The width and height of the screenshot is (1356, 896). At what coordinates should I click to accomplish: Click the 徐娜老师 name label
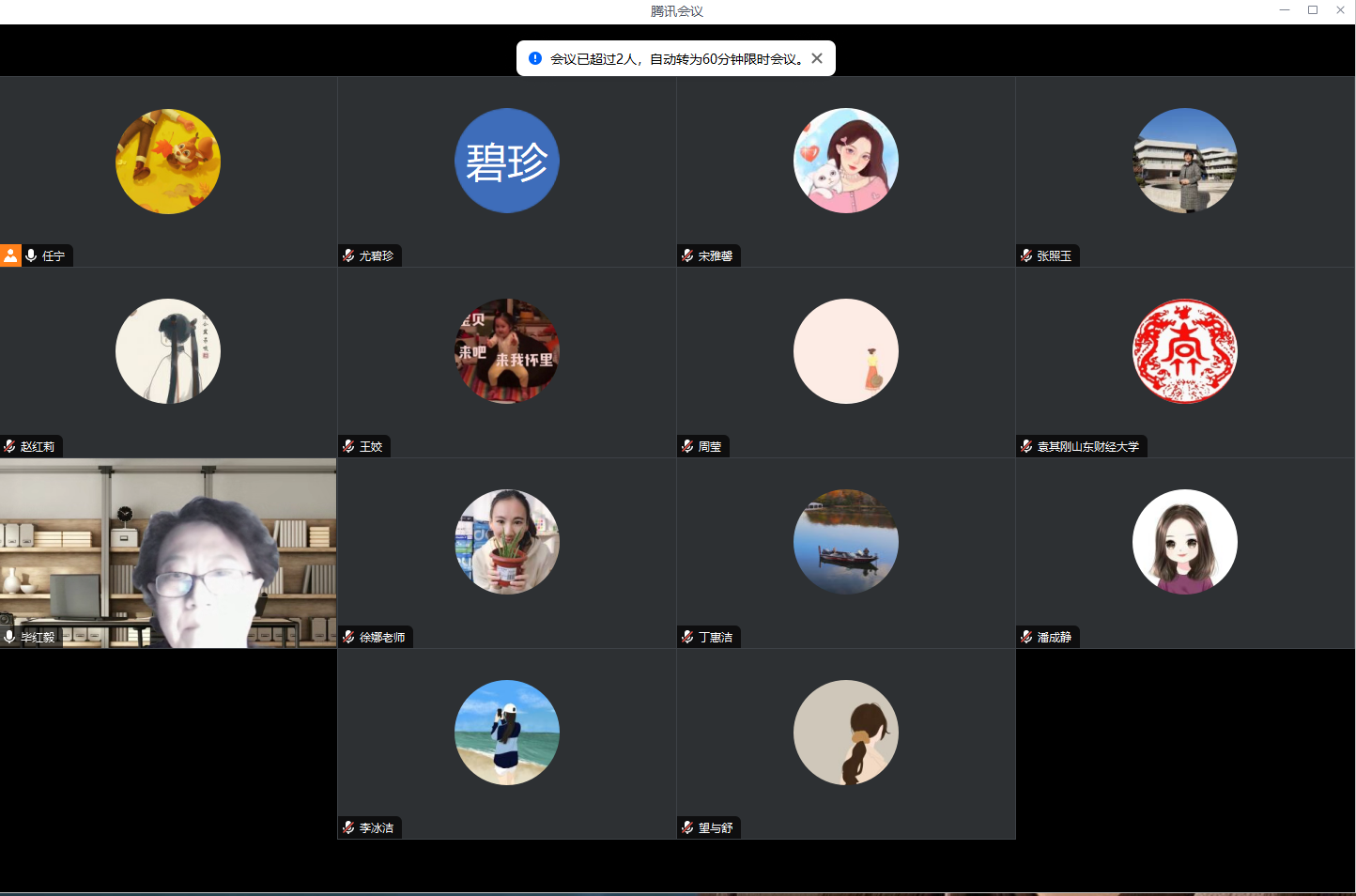[382, 637]
